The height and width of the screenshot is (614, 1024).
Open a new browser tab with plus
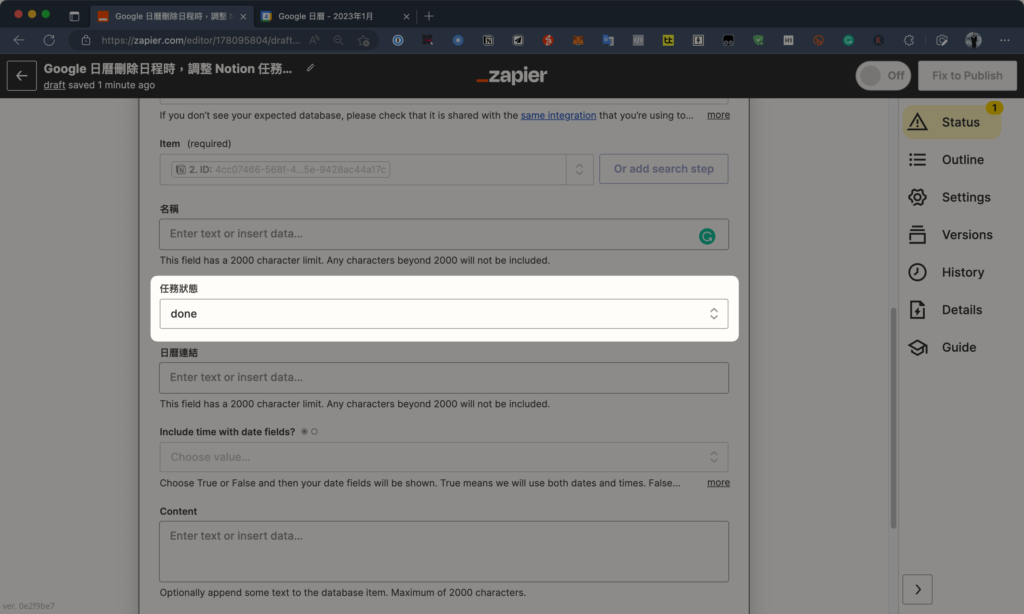tap(429, 16)
